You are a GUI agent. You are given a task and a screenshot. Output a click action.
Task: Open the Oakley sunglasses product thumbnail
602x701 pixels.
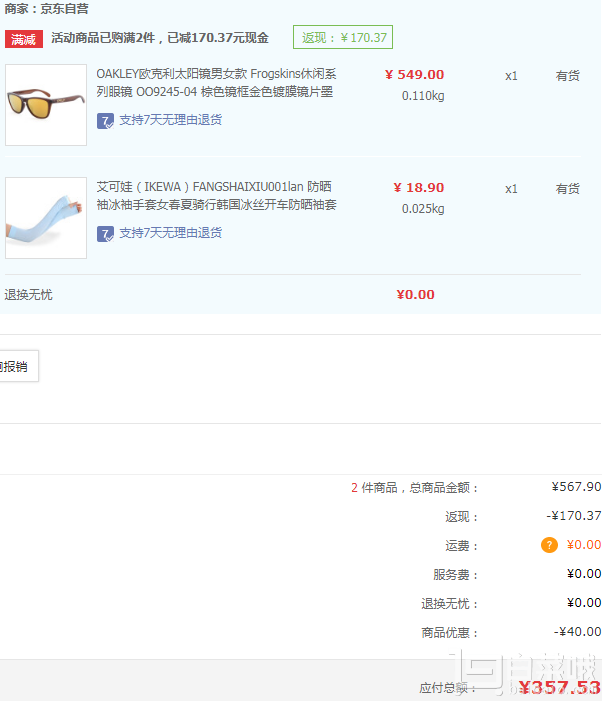click(x=46, y=105)
